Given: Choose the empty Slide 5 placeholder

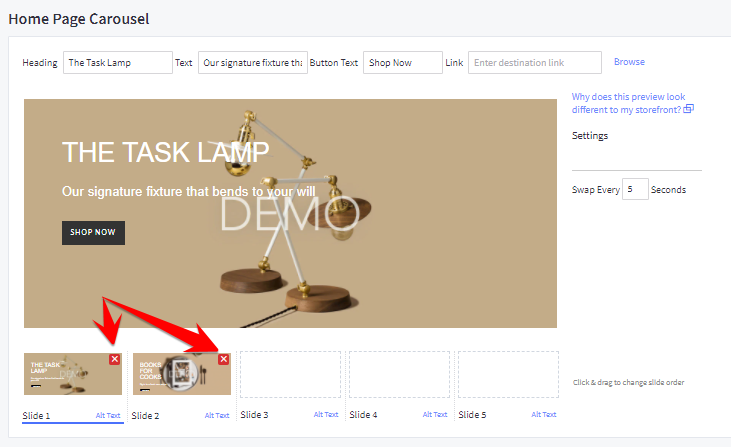Looking at the screenshot, I should pos(509,374).
